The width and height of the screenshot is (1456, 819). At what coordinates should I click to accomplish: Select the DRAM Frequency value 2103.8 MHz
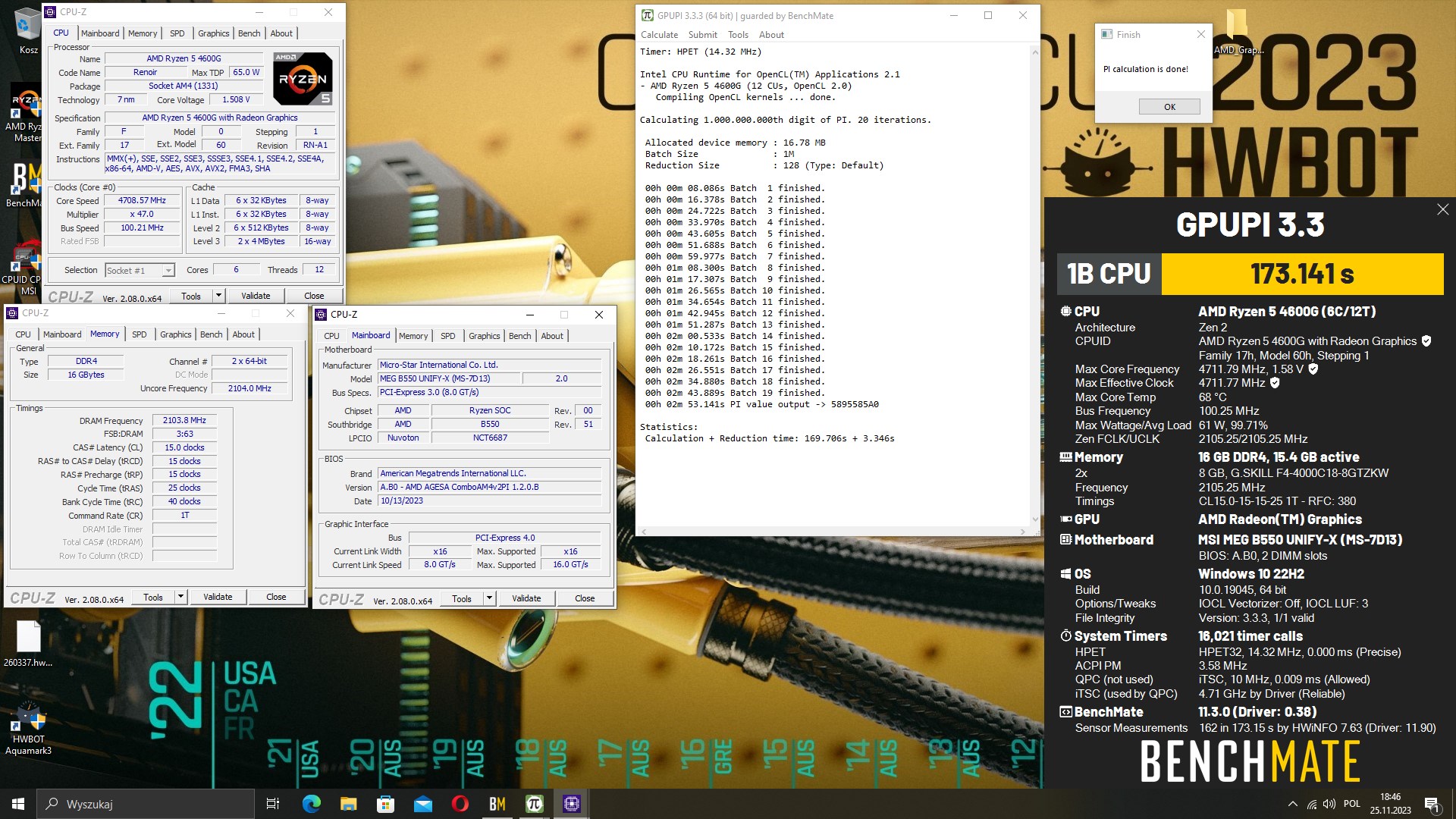click(184, 420)
